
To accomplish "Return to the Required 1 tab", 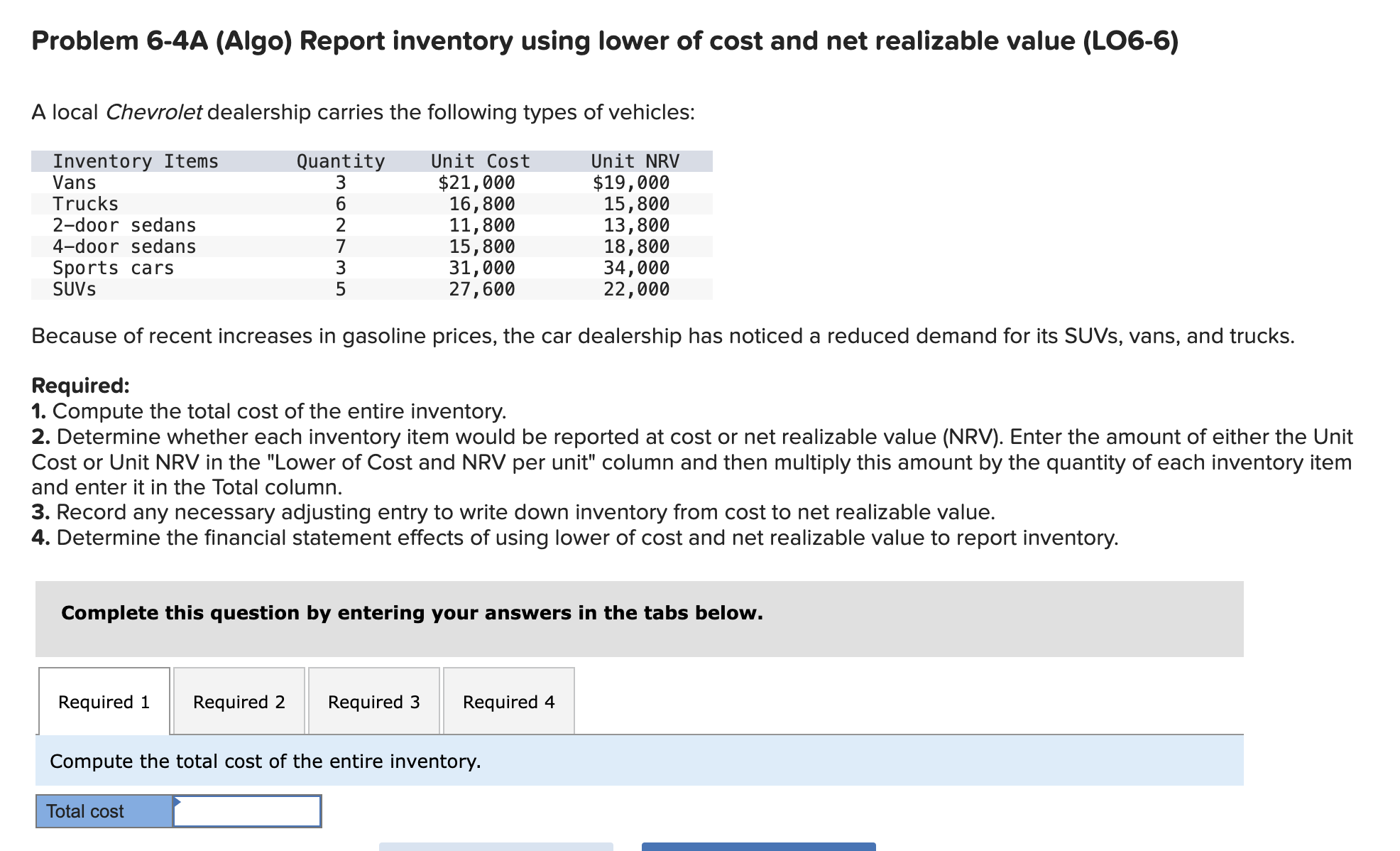I will pyautogui.click(x=104, y=702).
